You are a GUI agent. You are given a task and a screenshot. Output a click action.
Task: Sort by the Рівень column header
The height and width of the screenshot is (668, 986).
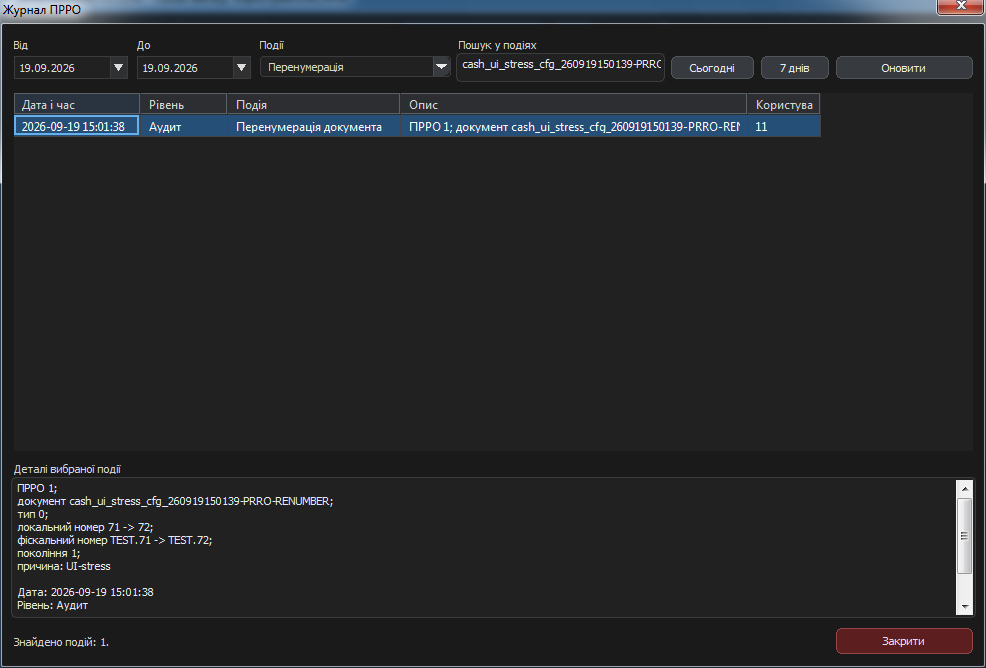coord(183,104)
